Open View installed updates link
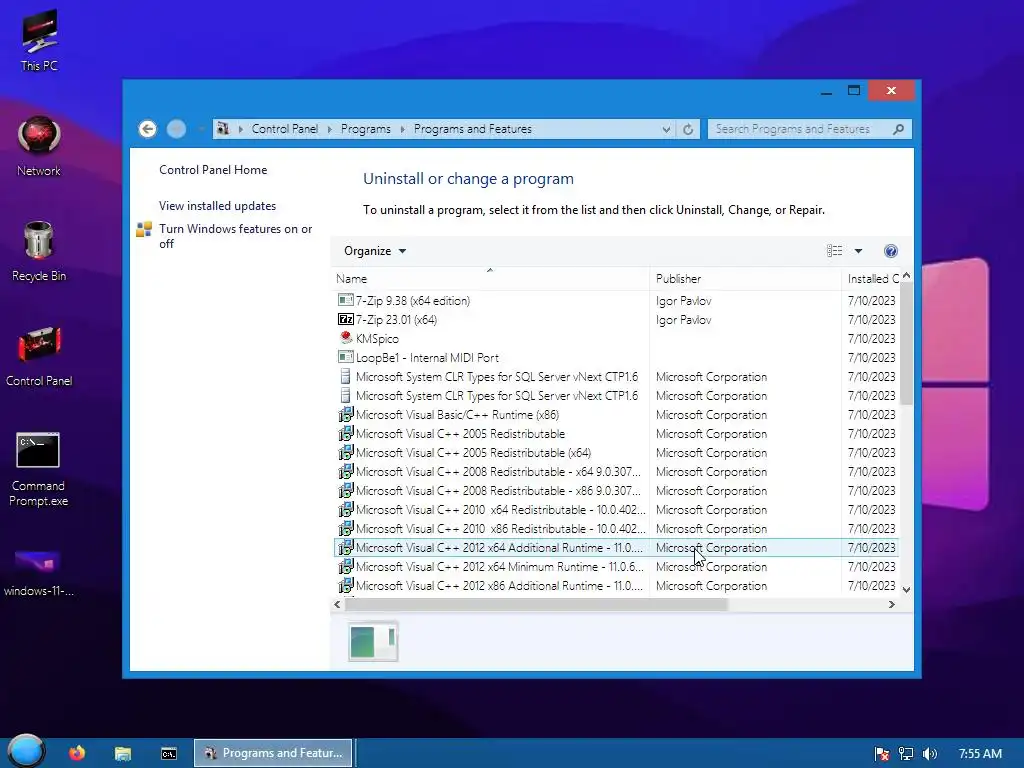The width and height of the screenshot is (1024, 768). (x=217, y=206)
